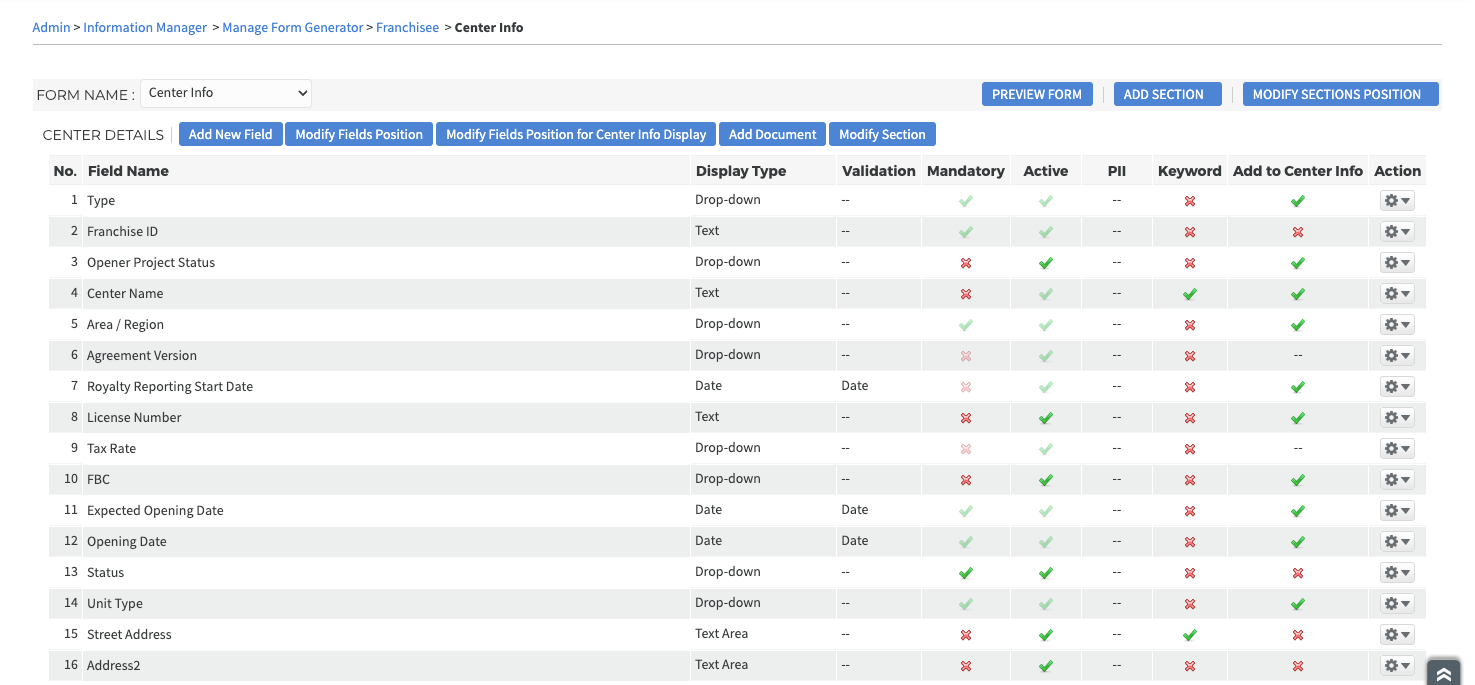Click gear icon for License Number row
The image size is (1475, 685).
click(x=1396, y=418)
